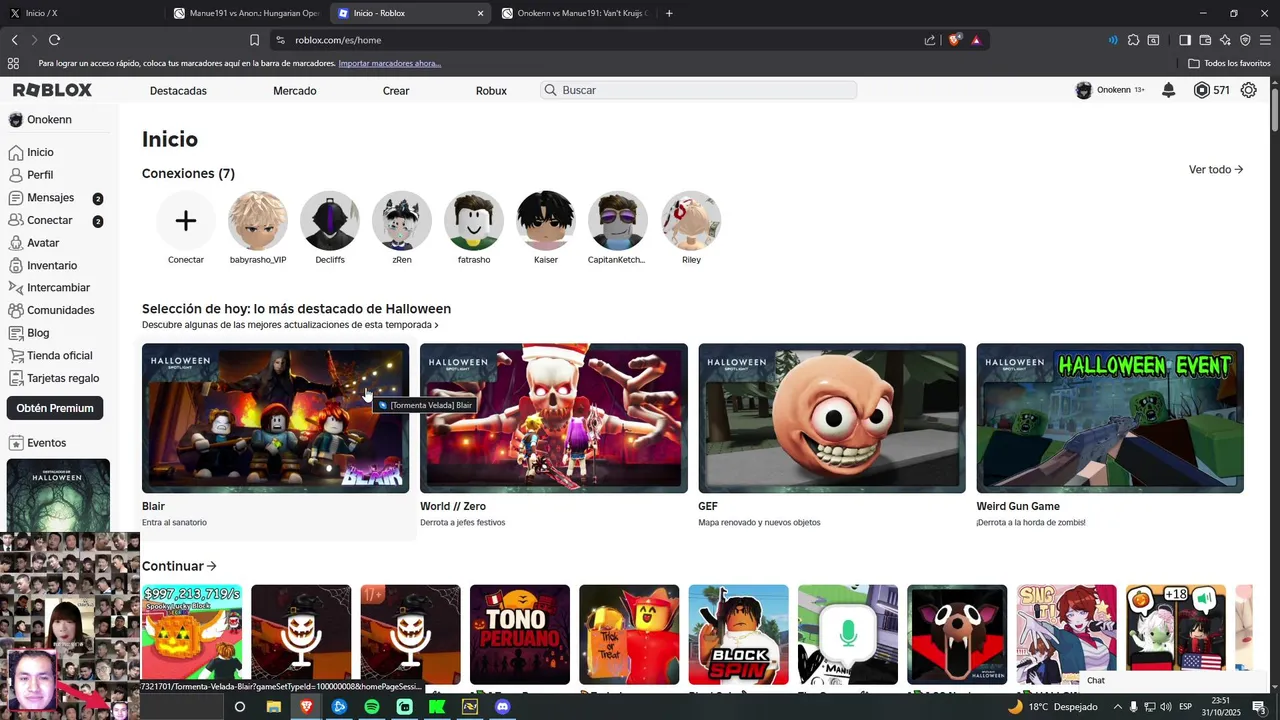
Task: Click the plus Conectar add-connection circle
Action: pyautogui.click(x=186, y=221)
